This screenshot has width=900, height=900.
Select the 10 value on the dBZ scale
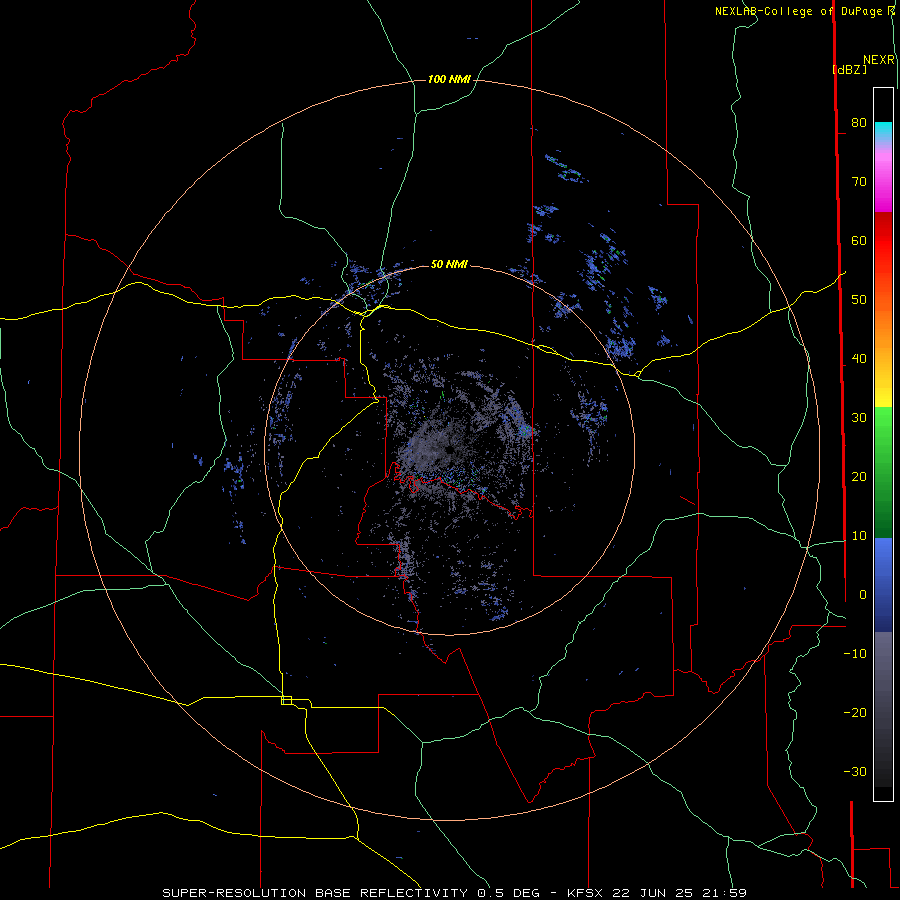tap(859, 536)
